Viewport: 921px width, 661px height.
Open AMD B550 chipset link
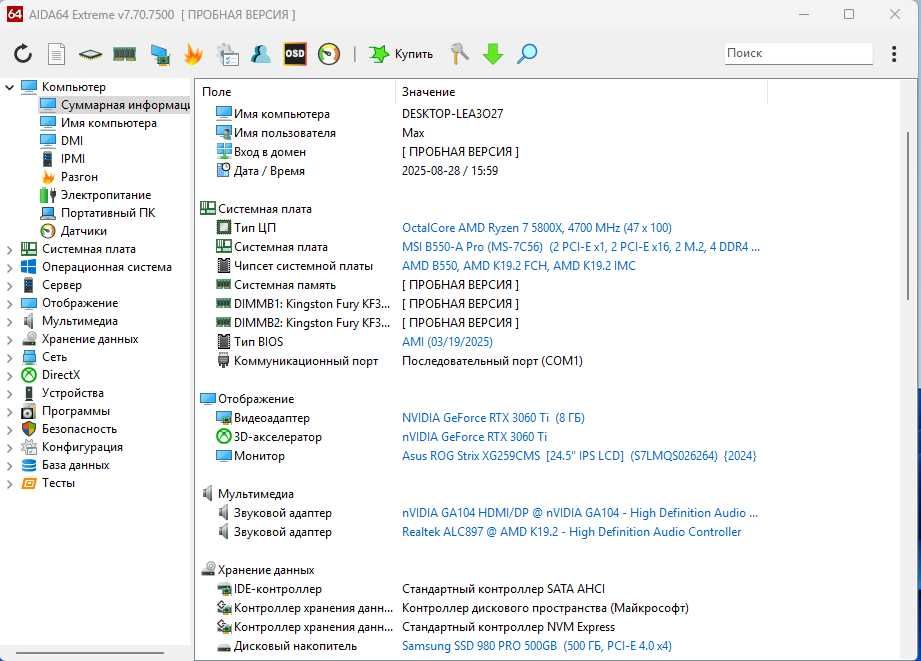[x=518, y=266]
